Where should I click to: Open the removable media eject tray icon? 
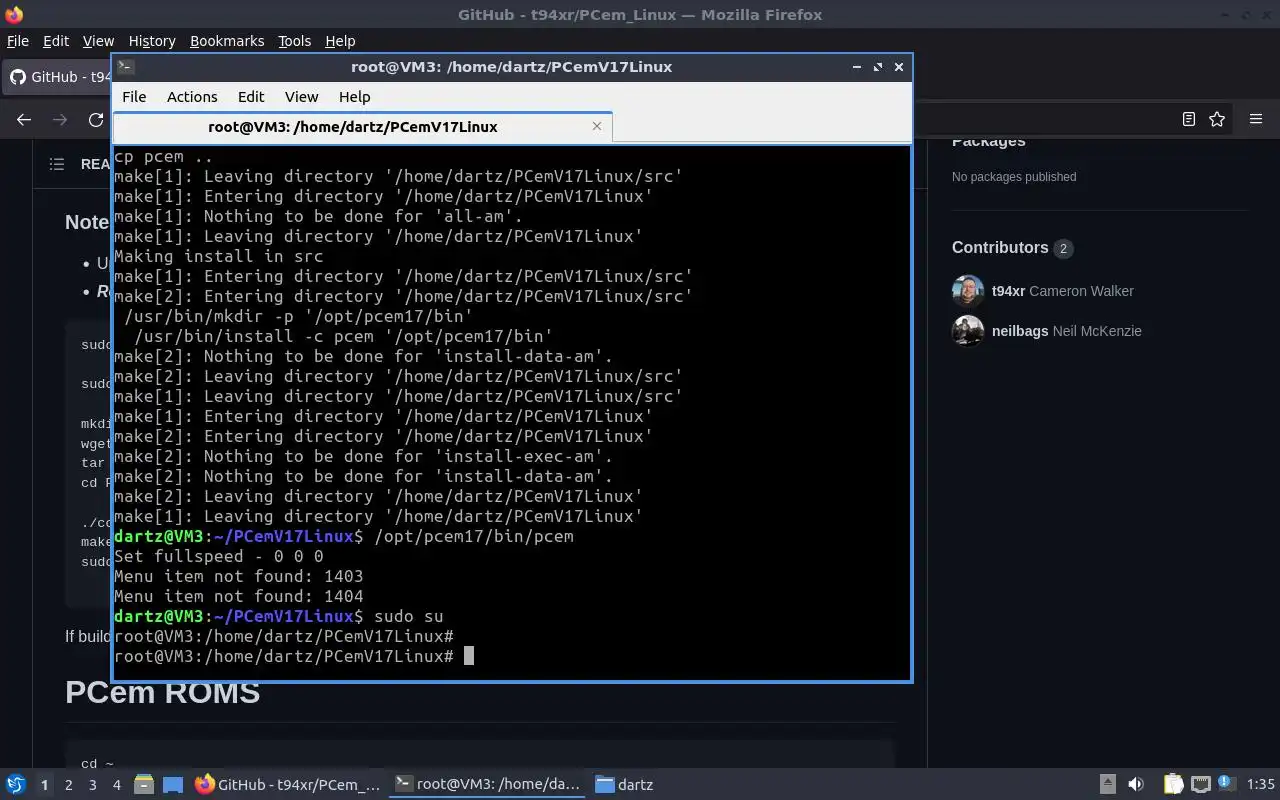point(1107,785)
